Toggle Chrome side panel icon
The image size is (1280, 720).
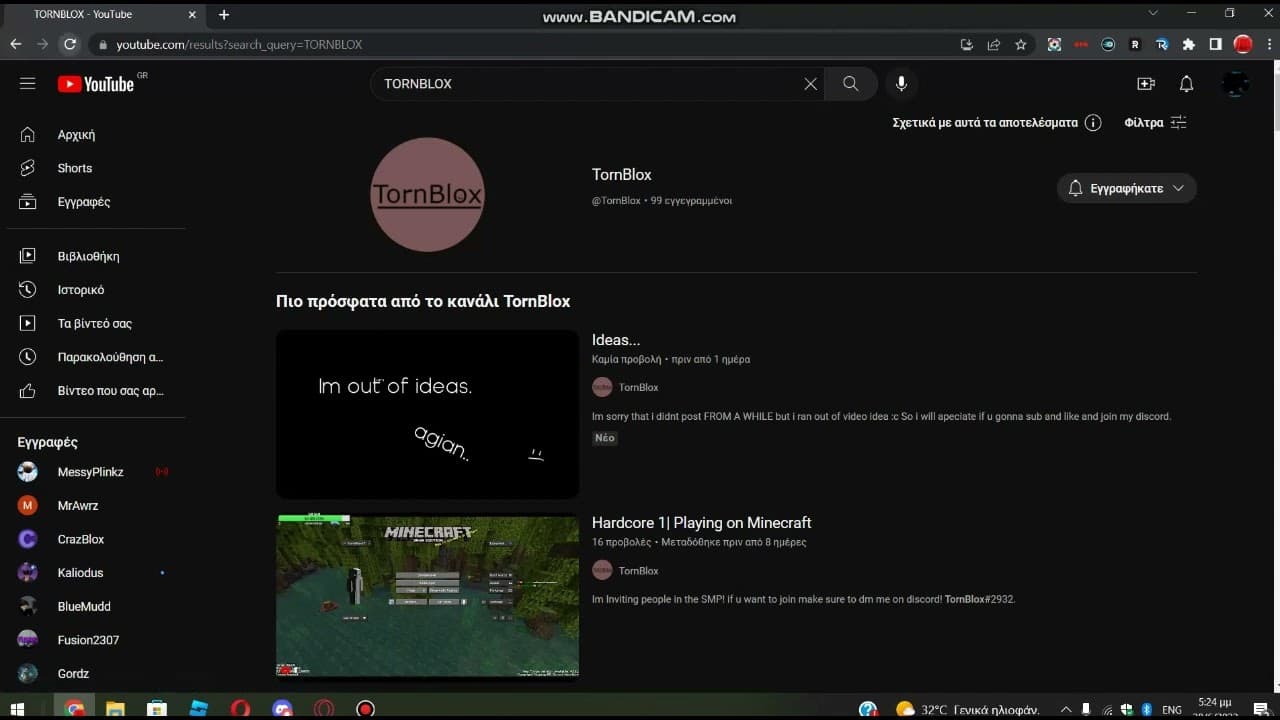pyautogui.click(x=1216, y=44)
